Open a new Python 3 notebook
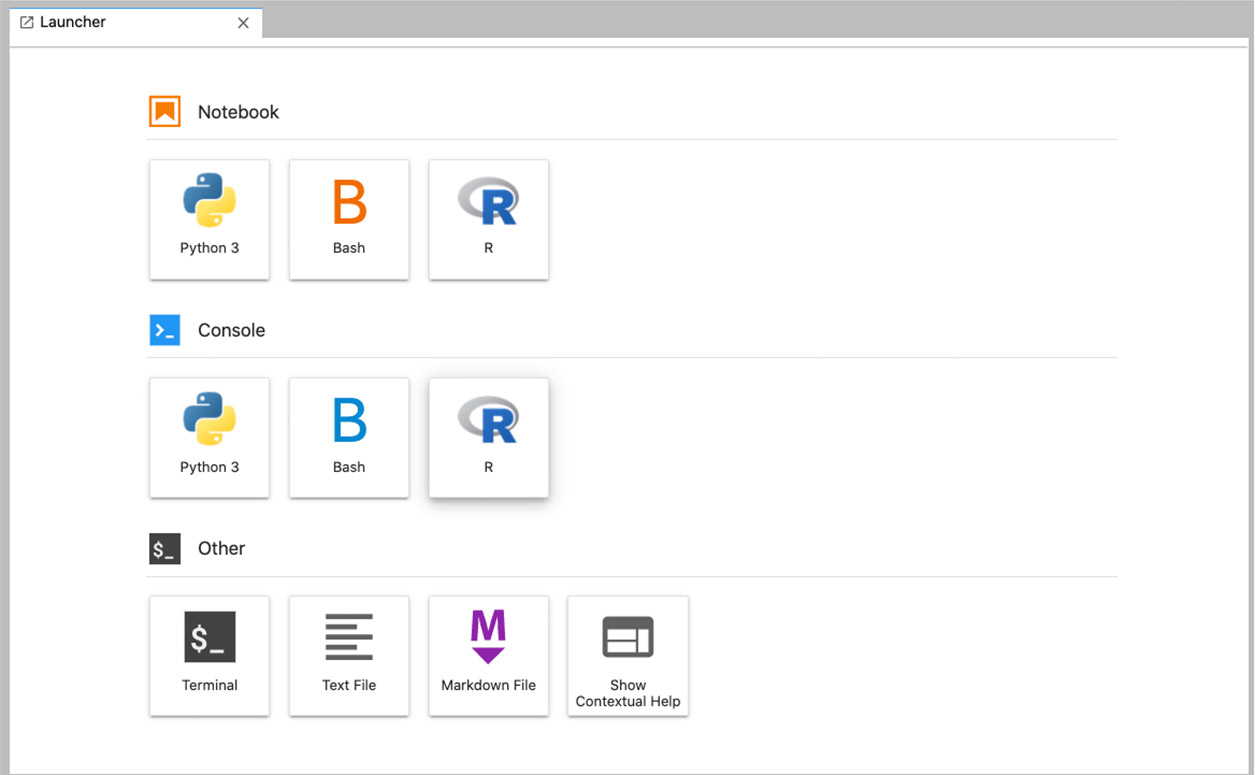 point(209,219)
